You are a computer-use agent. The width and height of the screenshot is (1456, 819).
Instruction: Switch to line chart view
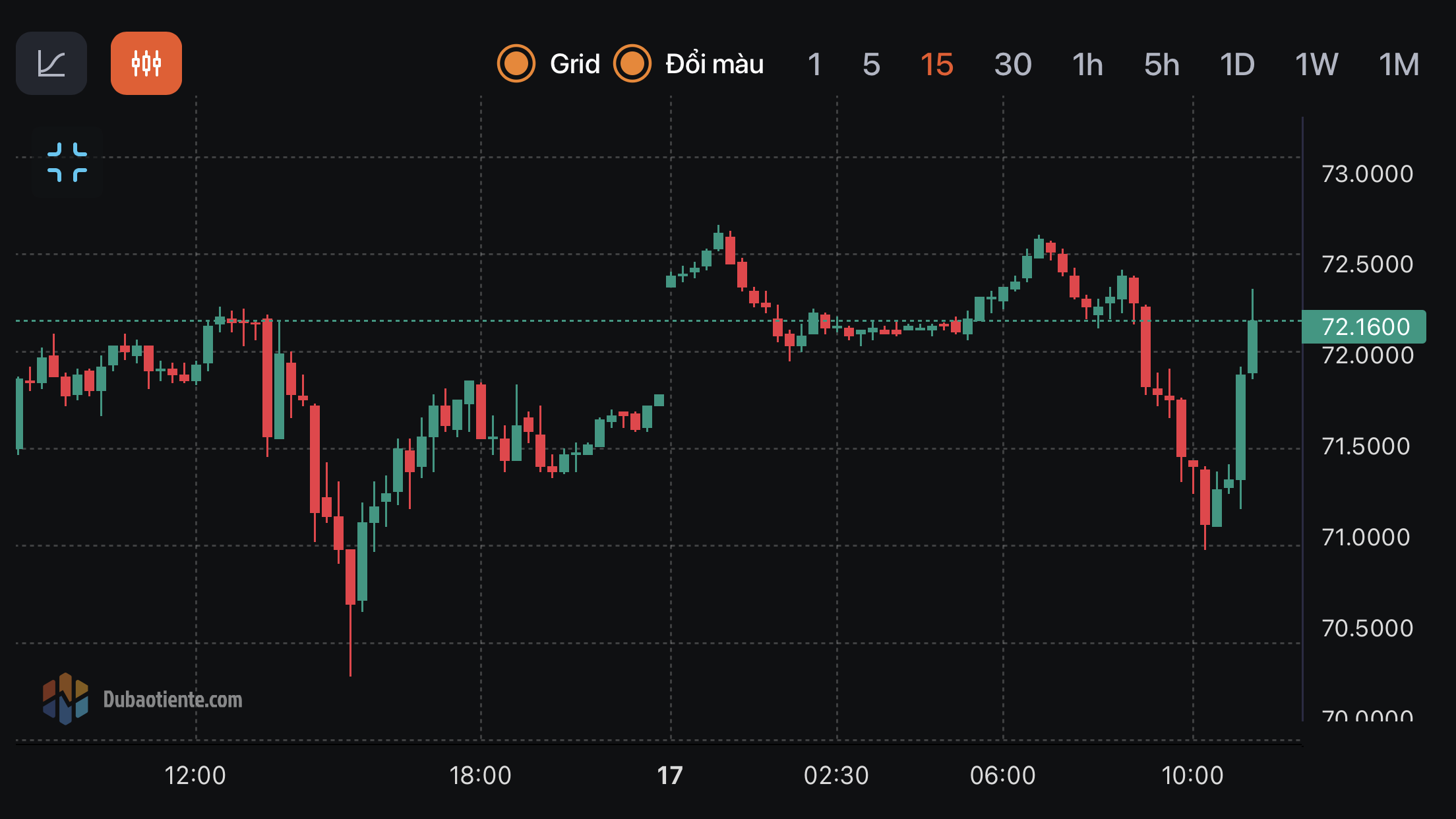(x=51, y=63)
